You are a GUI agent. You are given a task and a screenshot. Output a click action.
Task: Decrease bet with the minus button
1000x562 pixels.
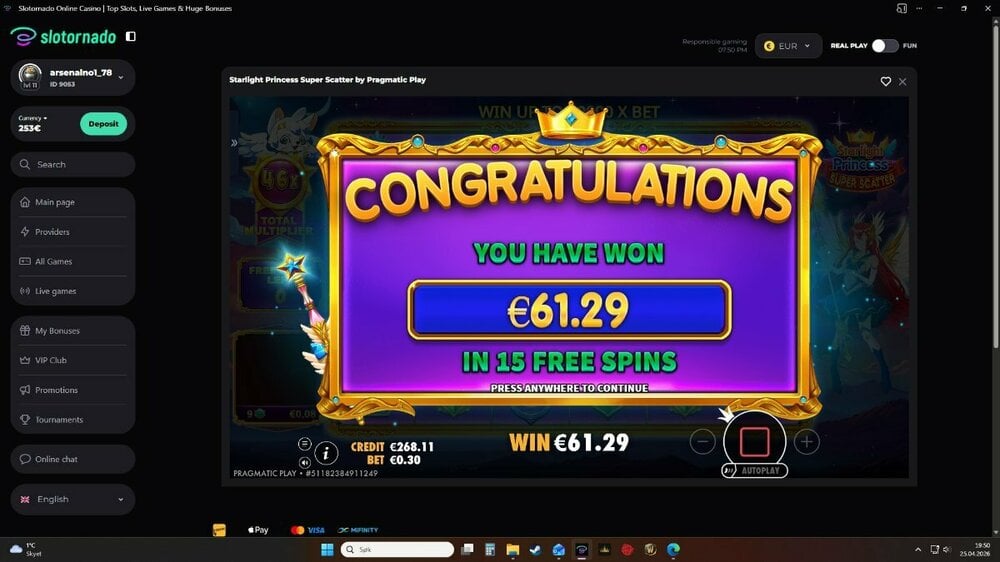pyautogui.click(x=702, y=441)
